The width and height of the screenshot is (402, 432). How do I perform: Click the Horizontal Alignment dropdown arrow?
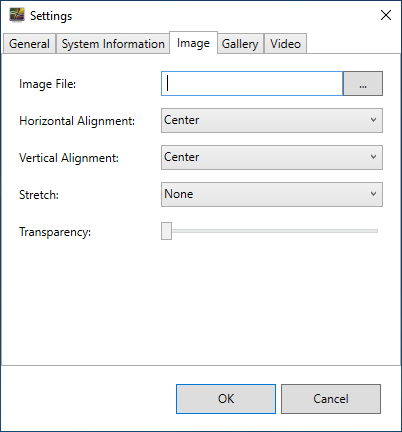coord(373,120)
